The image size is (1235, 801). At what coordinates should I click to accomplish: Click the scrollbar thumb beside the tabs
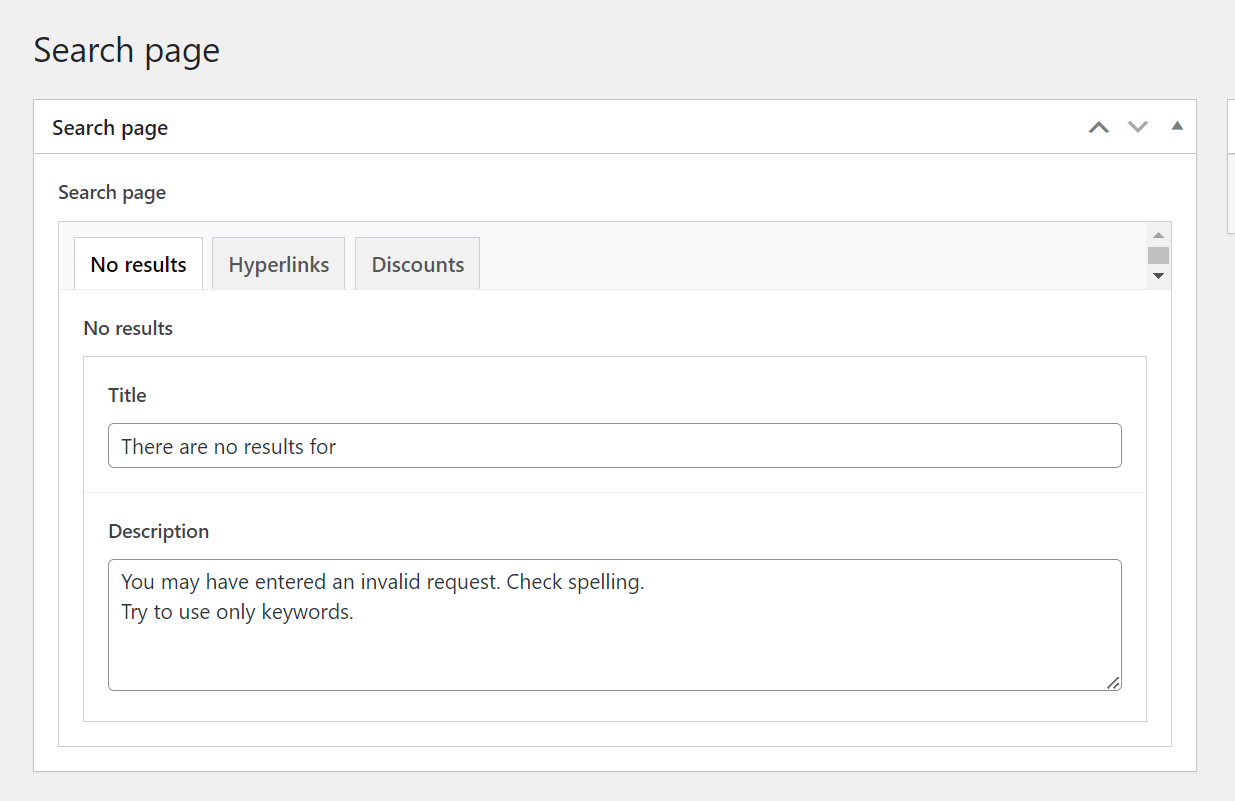[x=1158, y=255]
